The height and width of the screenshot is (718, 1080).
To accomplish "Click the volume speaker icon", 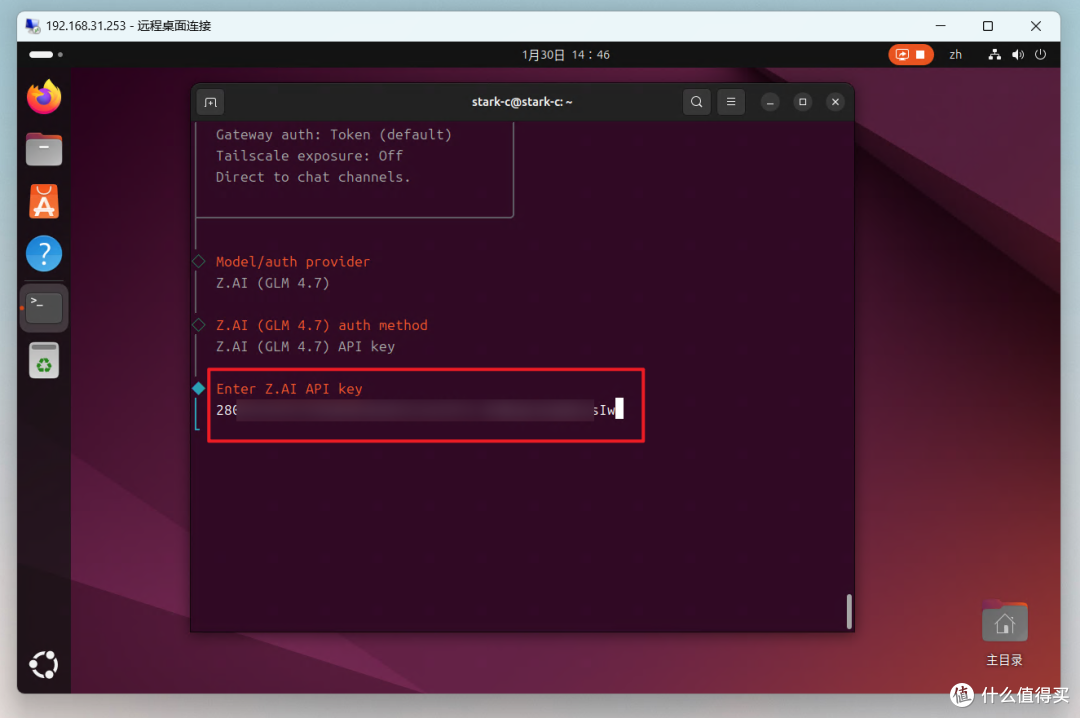I will click(1017, 54).
